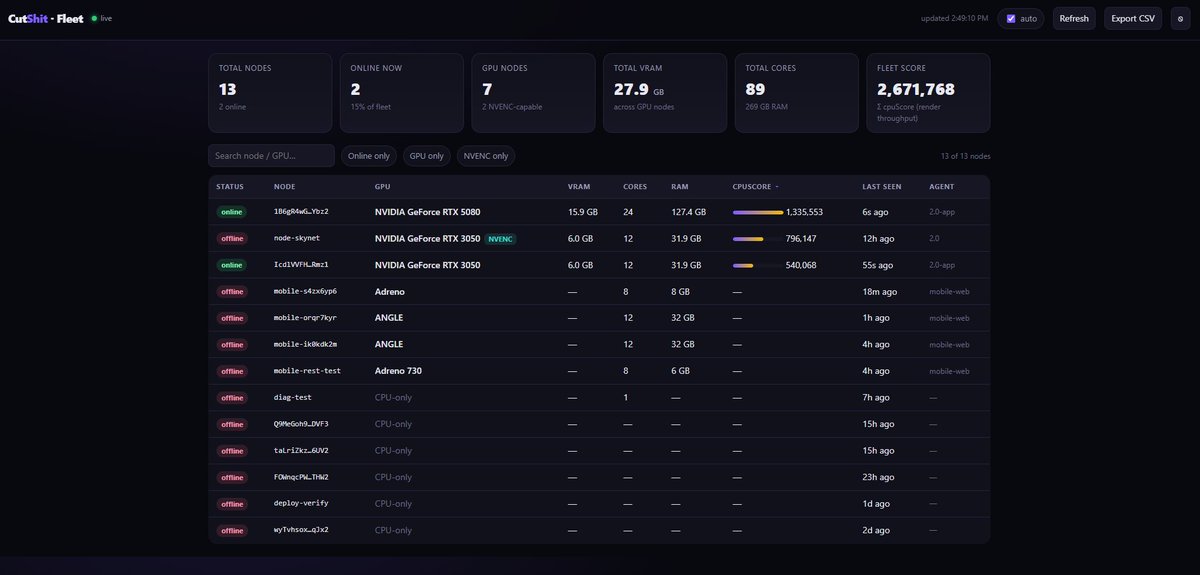This screenshot has height=575, width=1200.
Task: Select node name deploy-verify
Action: tap(301, 504)
